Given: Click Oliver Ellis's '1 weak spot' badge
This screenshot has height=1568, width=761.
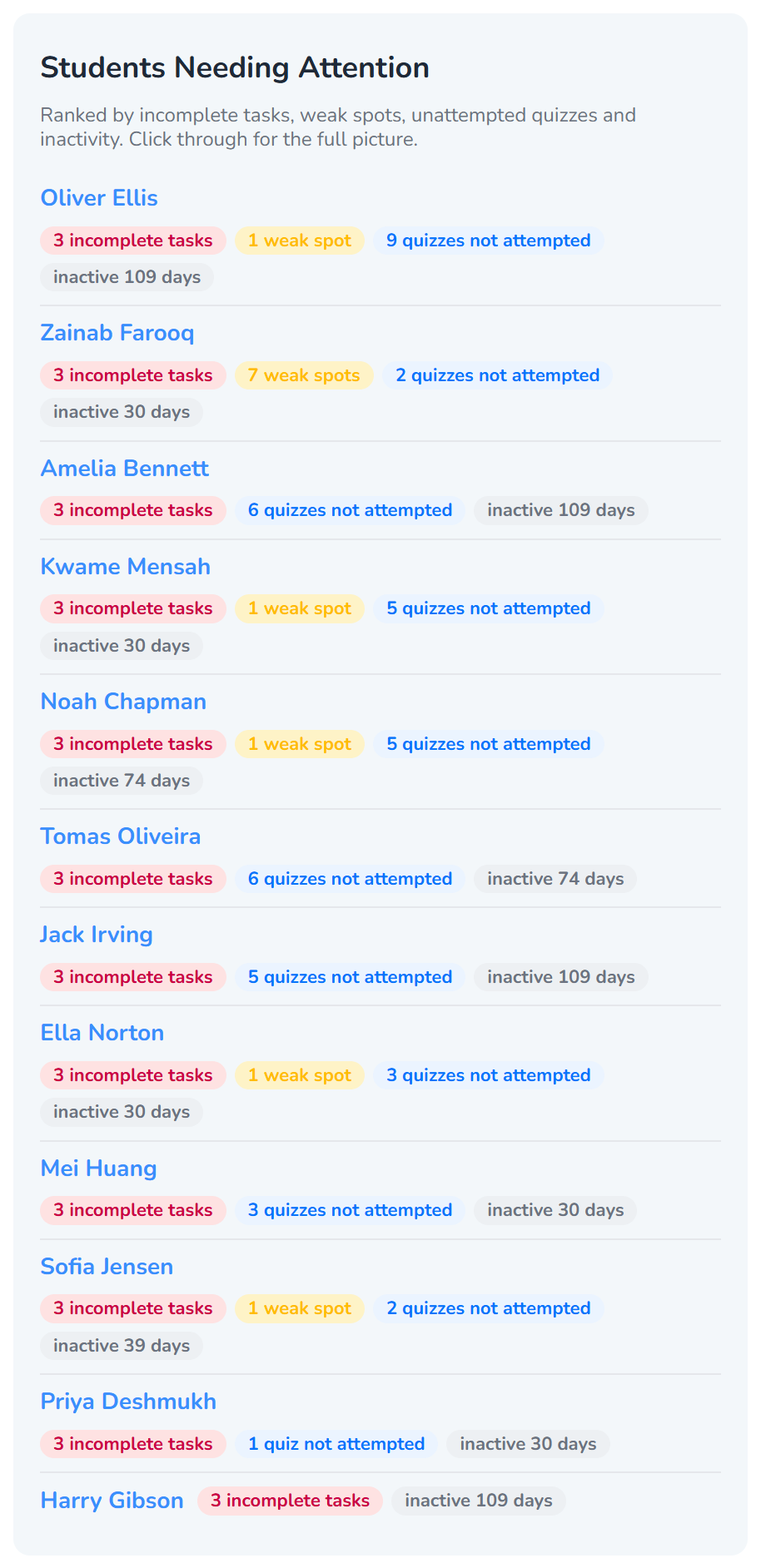Looking at the screenshot, I should click(x=300, y=241).
